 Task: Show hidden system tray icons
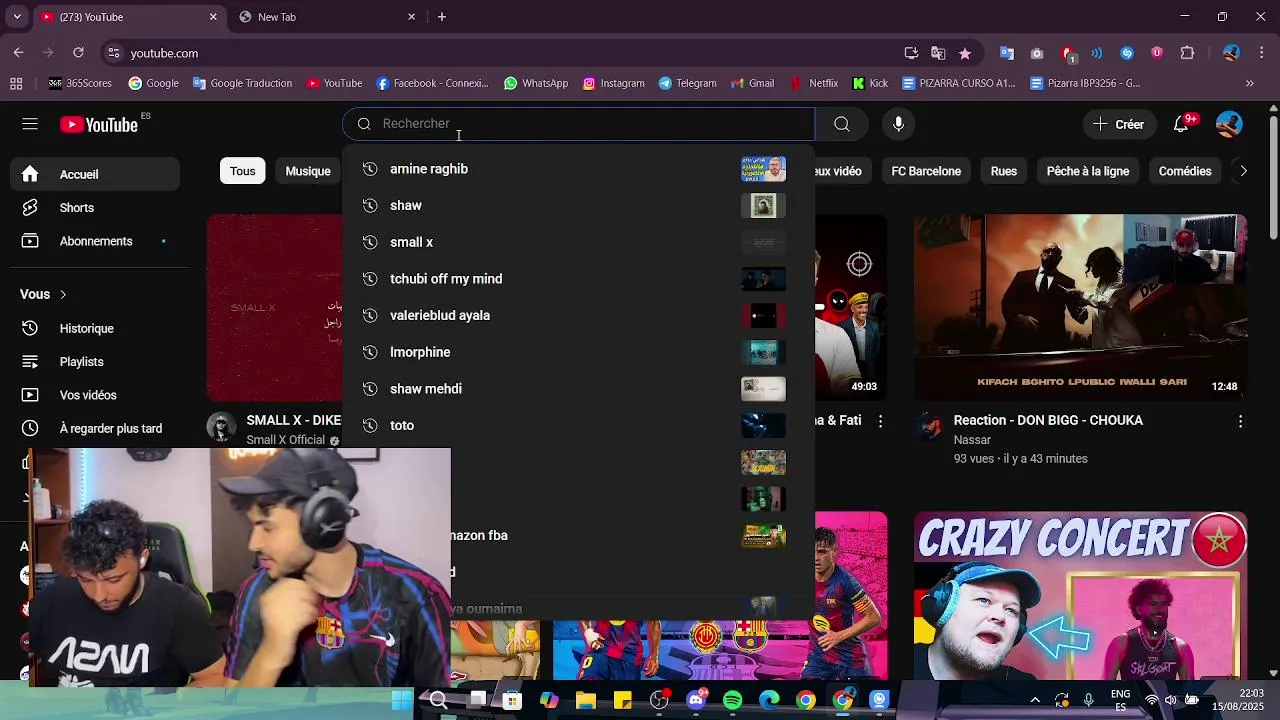pyautogui.click(x=1035, y=700)
